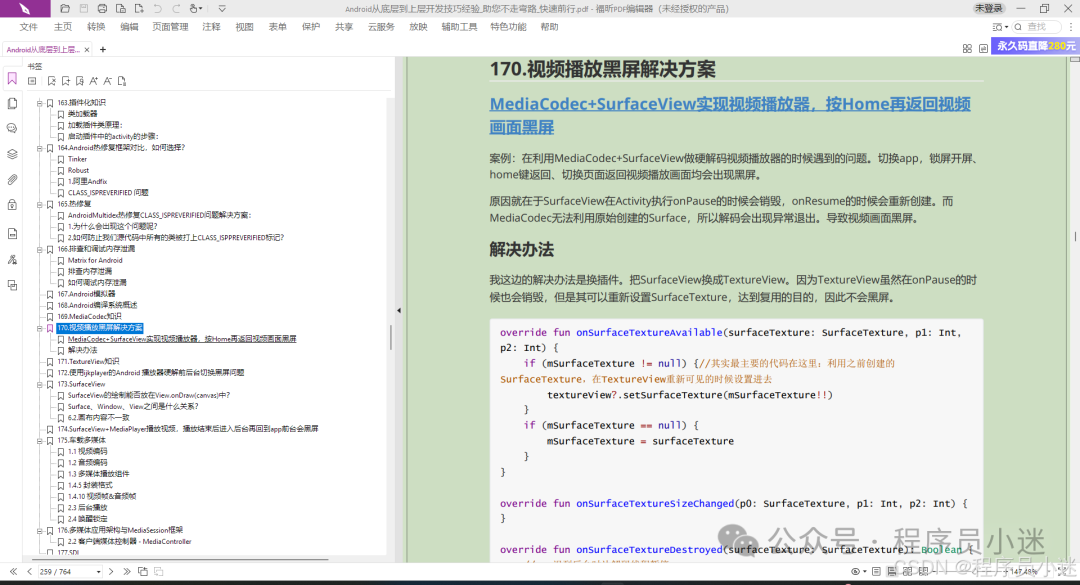The image size is (1080, 585).
Task: Select the 169.MediaCodec知识 bookmark
Action: click(x=90, y=316)
